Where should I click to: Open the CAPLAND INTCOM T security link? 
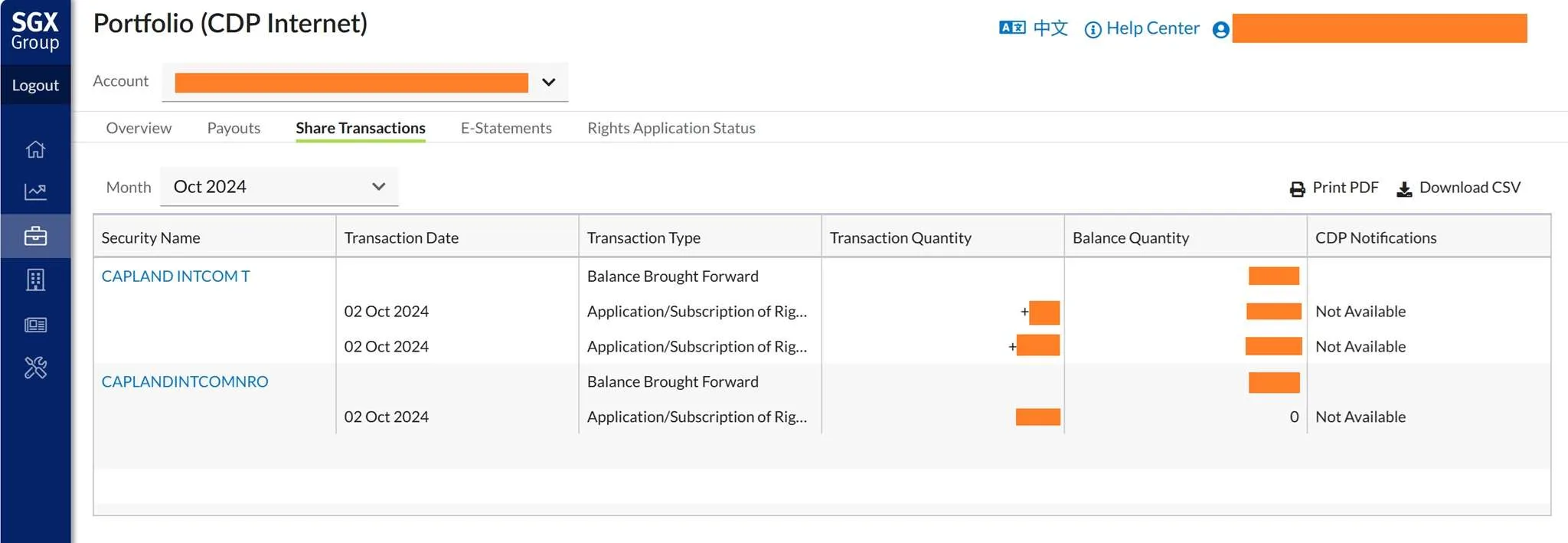coord(175,276)
